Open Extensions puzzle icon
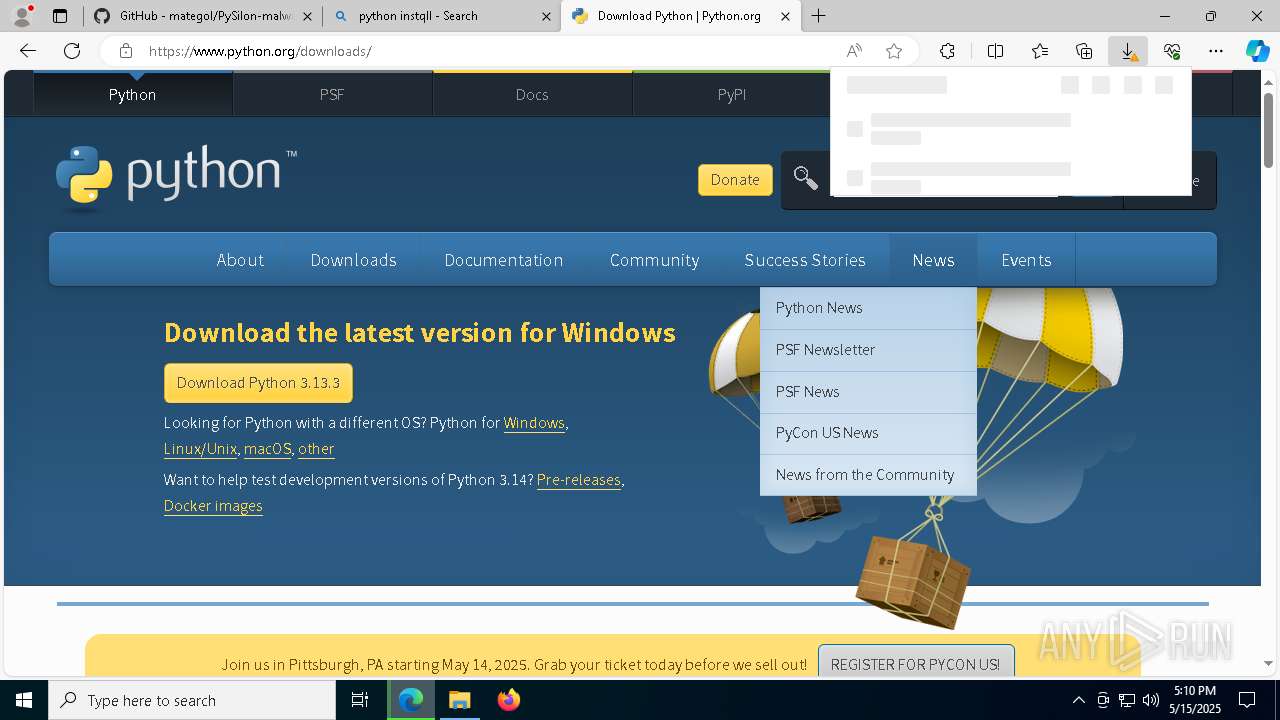 point(947,51)
